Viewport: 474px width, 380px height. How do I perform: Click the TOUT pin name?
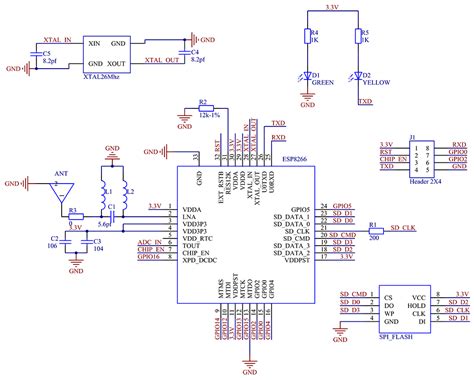point(191,246)
